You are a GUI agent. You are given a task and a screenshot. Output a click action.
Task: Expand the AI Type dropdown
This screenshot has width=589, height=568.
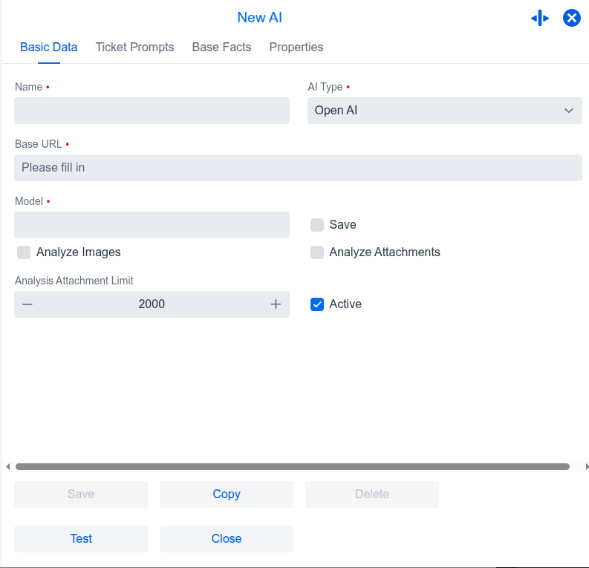coord(445,110)
